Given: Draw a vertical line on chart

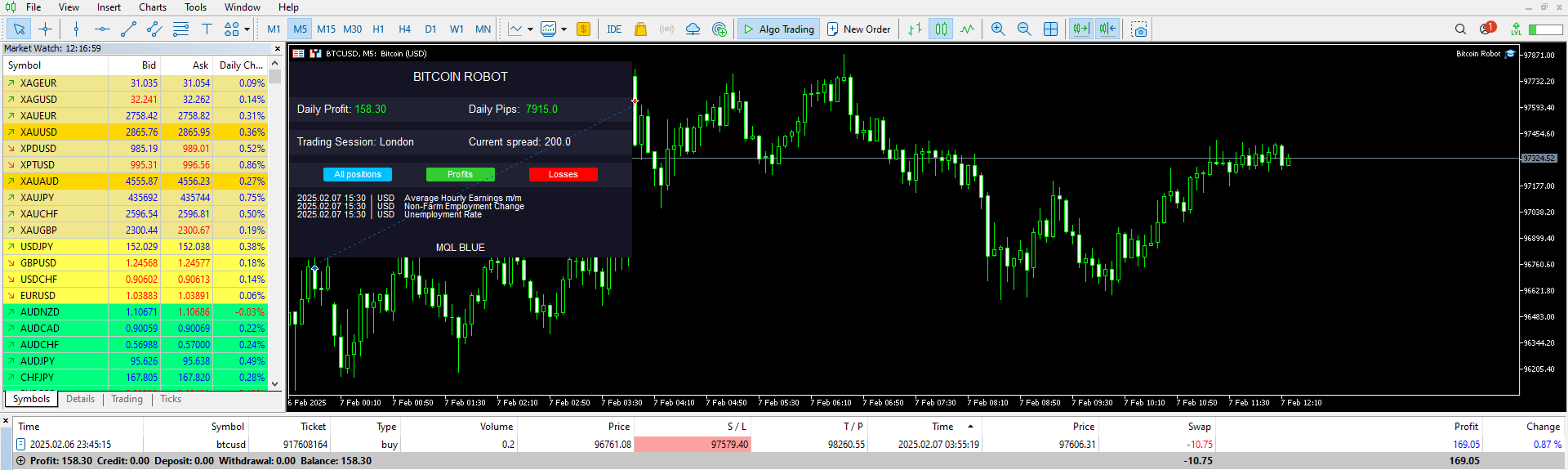Looking at the screenshot, I should (77, 29).
